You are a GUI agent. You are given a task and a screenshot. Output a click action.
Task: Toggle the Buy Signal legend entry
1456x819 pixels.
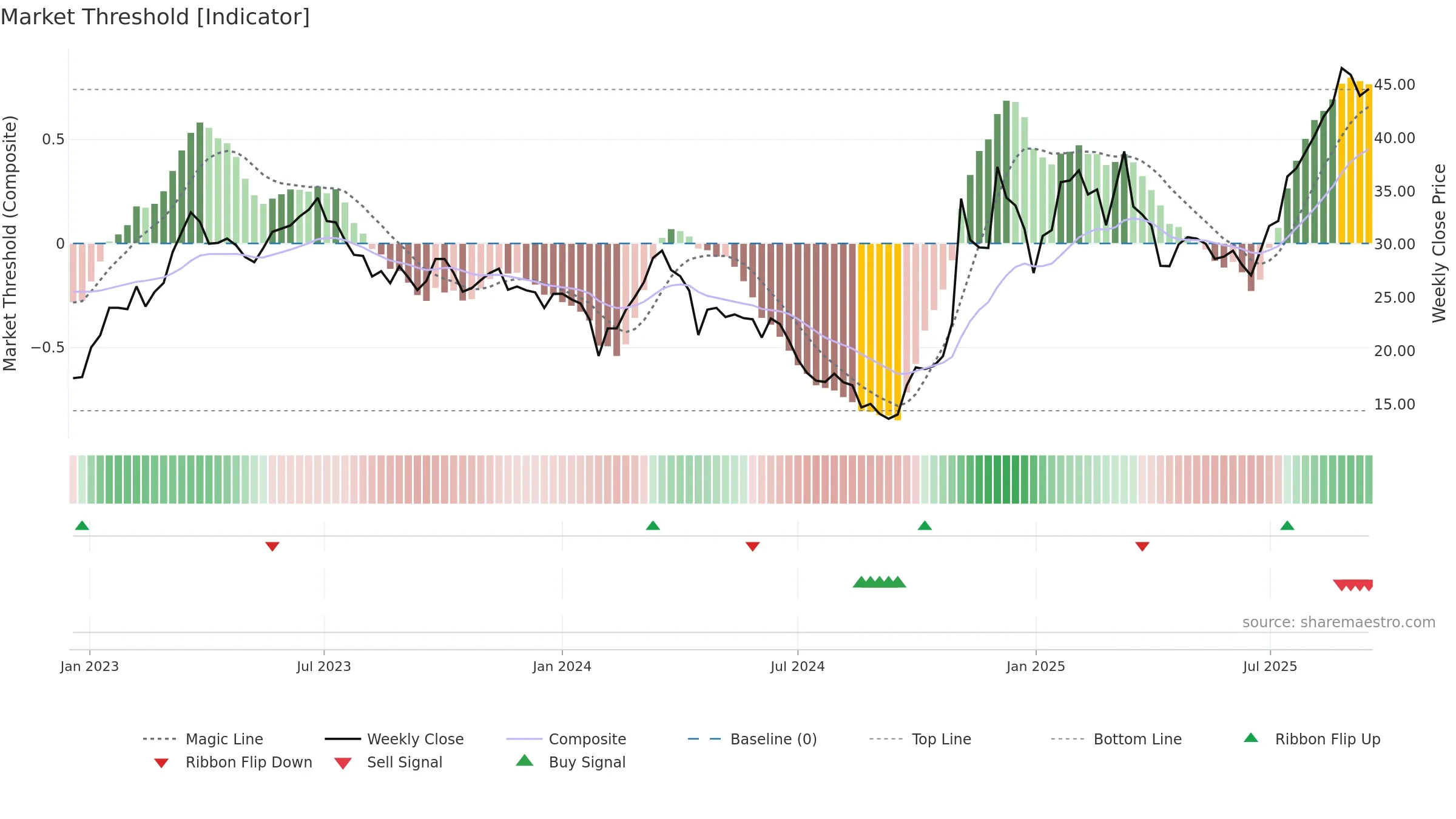click(x=570, y=762)
